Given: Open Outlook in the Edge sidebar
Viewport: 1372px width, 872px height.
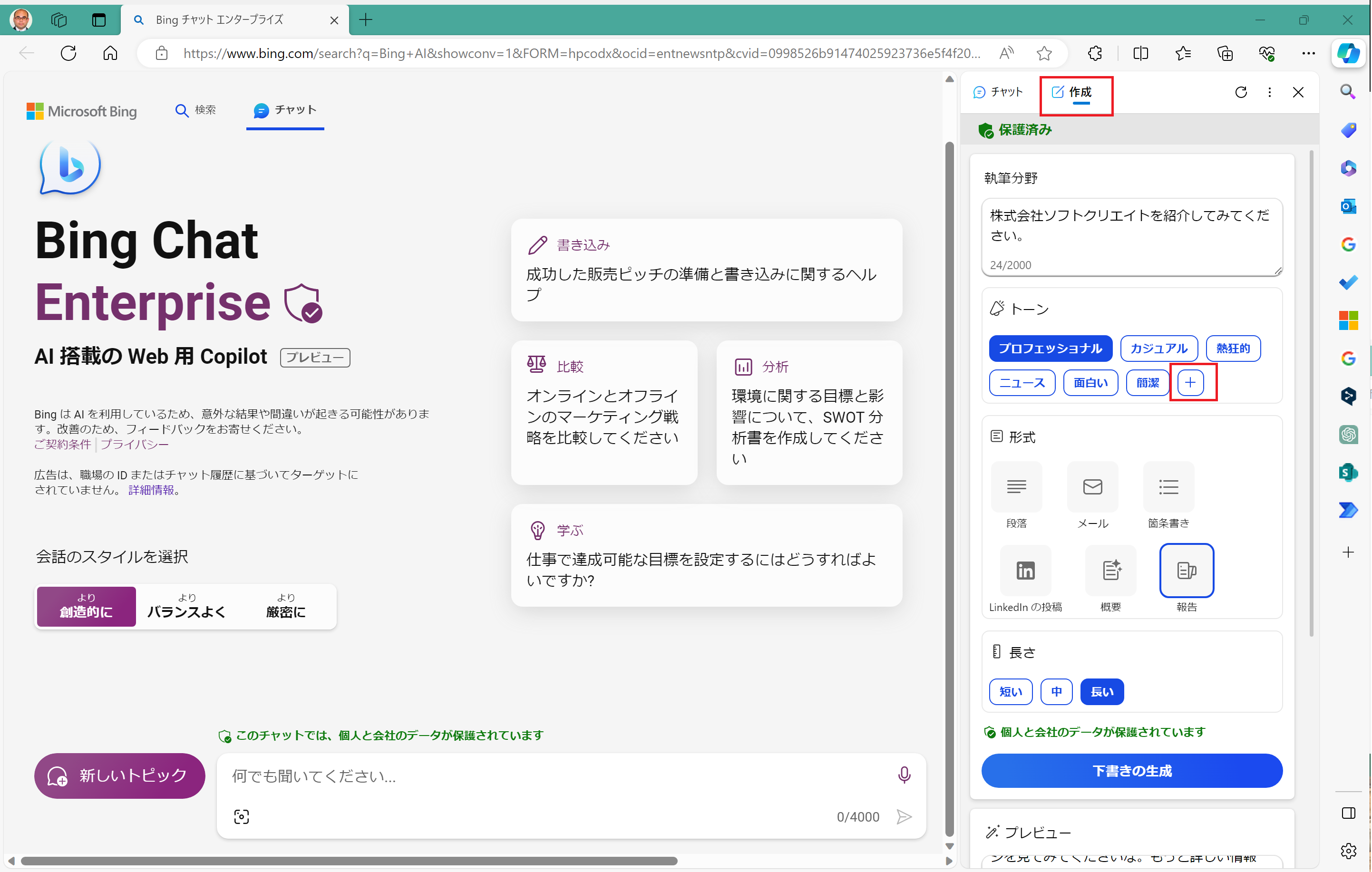Looking at the screenshot, I should click(x=1348, y=206).
